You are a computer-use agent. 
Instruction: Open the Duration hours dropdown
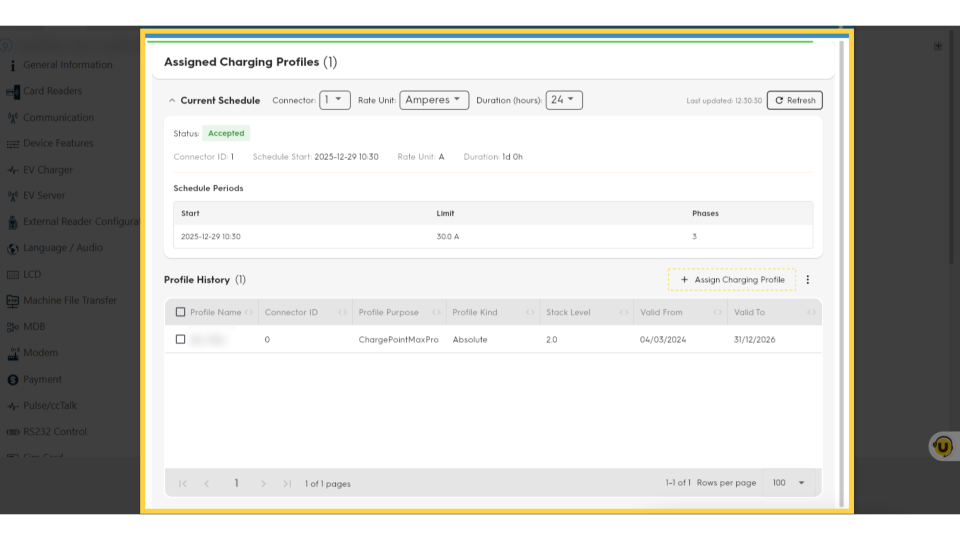(x=564, y=100)
